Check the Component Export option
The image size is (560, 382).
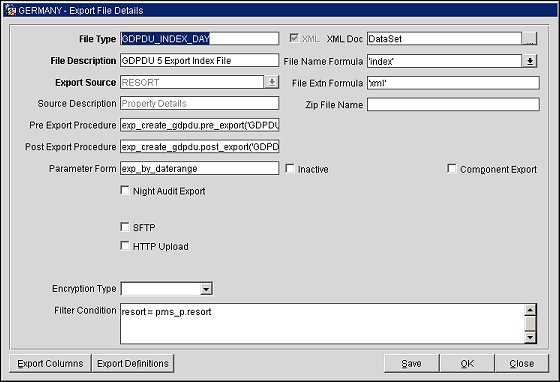click(452, 169)
